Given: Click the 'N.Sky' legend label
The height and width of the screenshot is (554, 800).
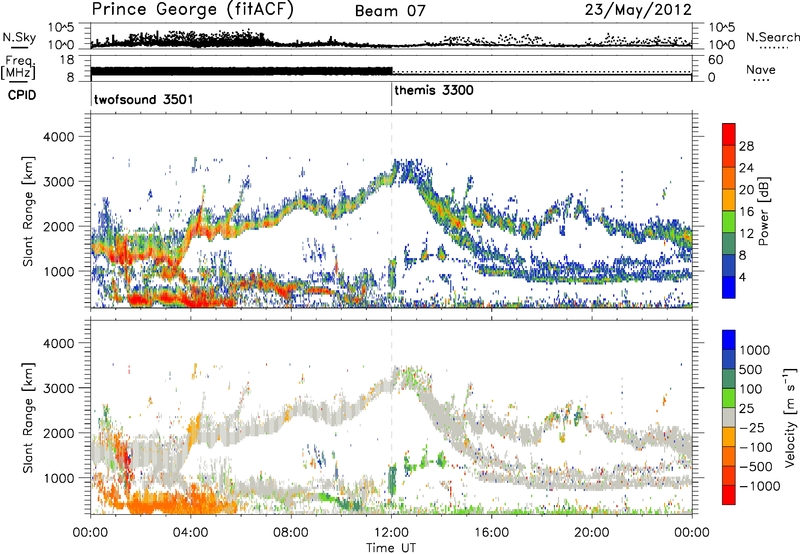Looking at the screenshot, I should pos(19,37).
